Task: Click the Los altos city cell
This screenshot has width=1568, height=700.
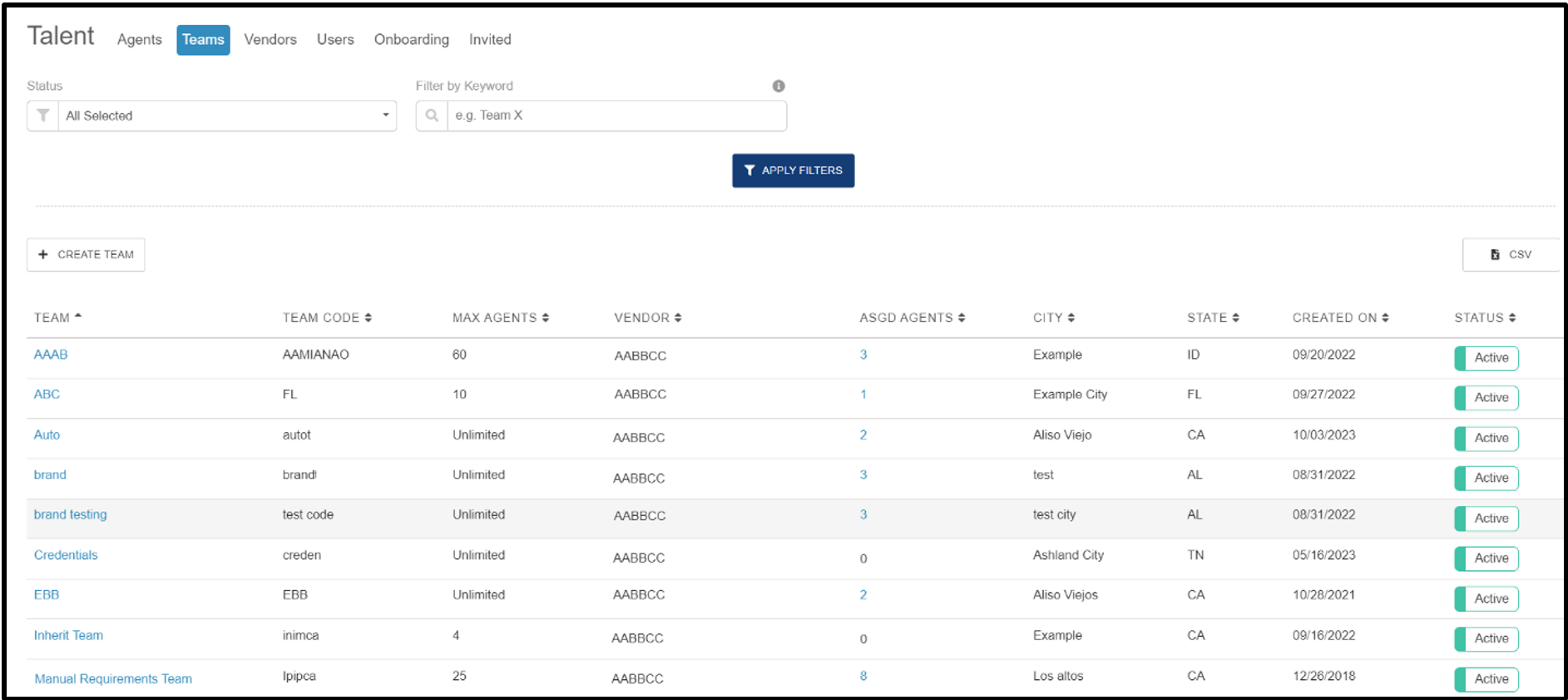Action: [x=1058, y=676]
